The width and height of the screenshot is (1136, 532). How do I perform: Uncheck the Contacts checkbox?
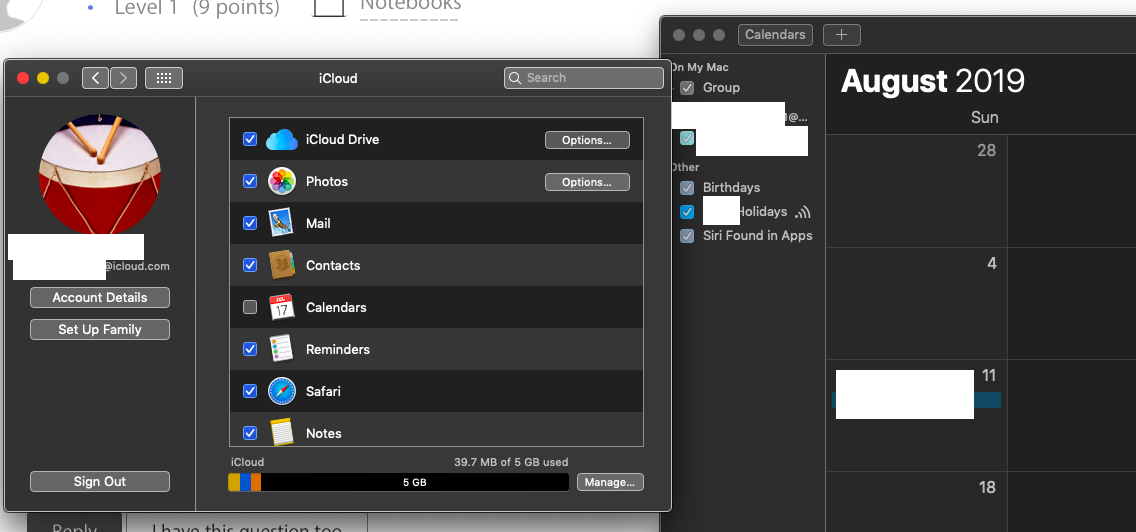point(250,265)
